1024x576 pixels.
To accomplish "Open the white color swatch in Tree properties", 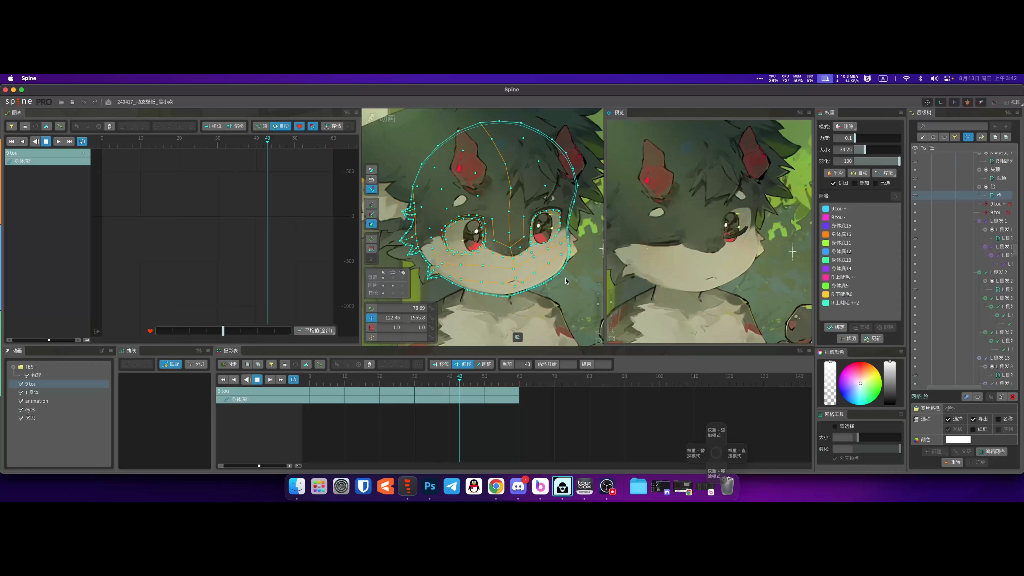I will point(958,440).
